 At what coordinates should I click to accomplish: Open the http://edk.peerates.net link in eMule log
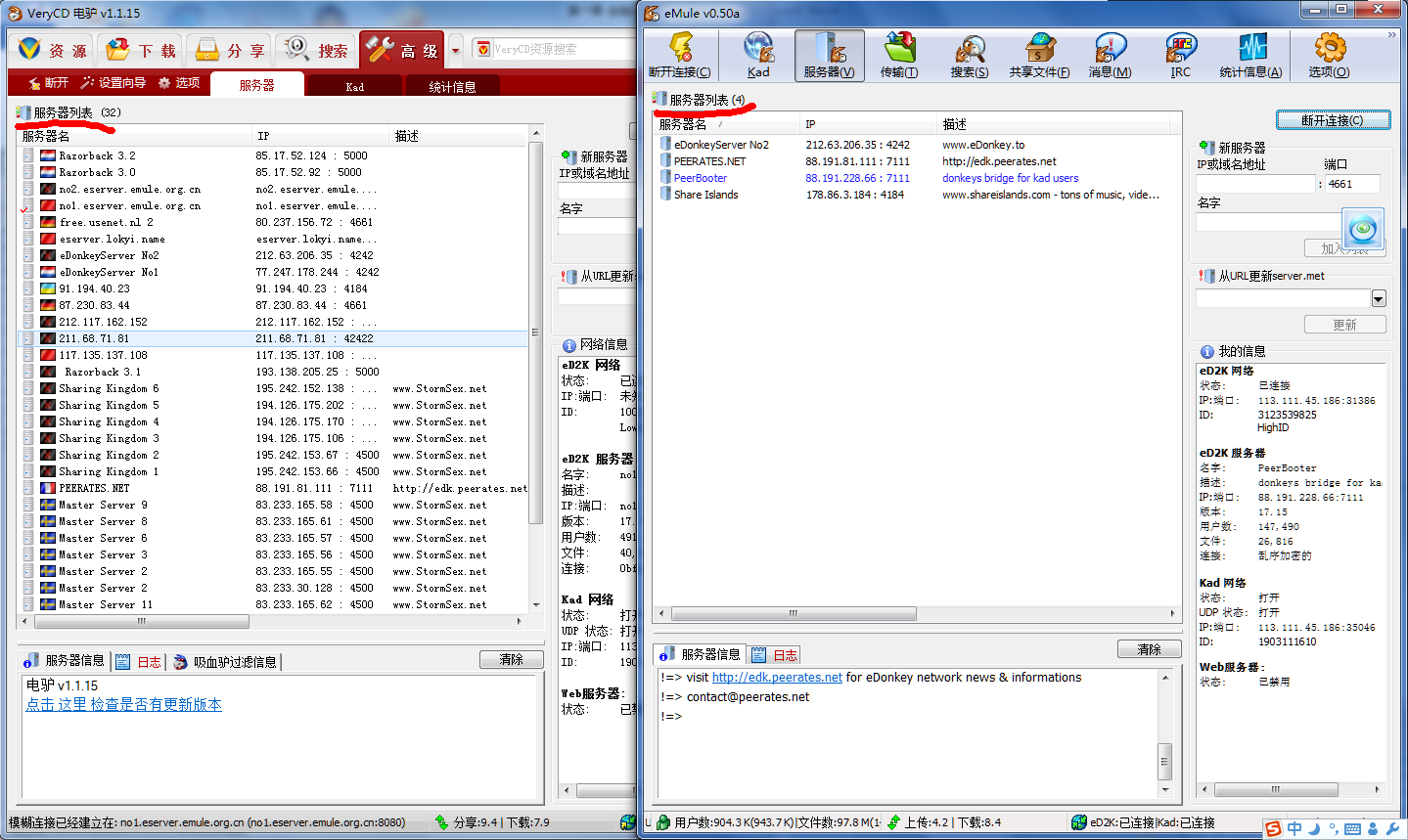tap(777, 678)
